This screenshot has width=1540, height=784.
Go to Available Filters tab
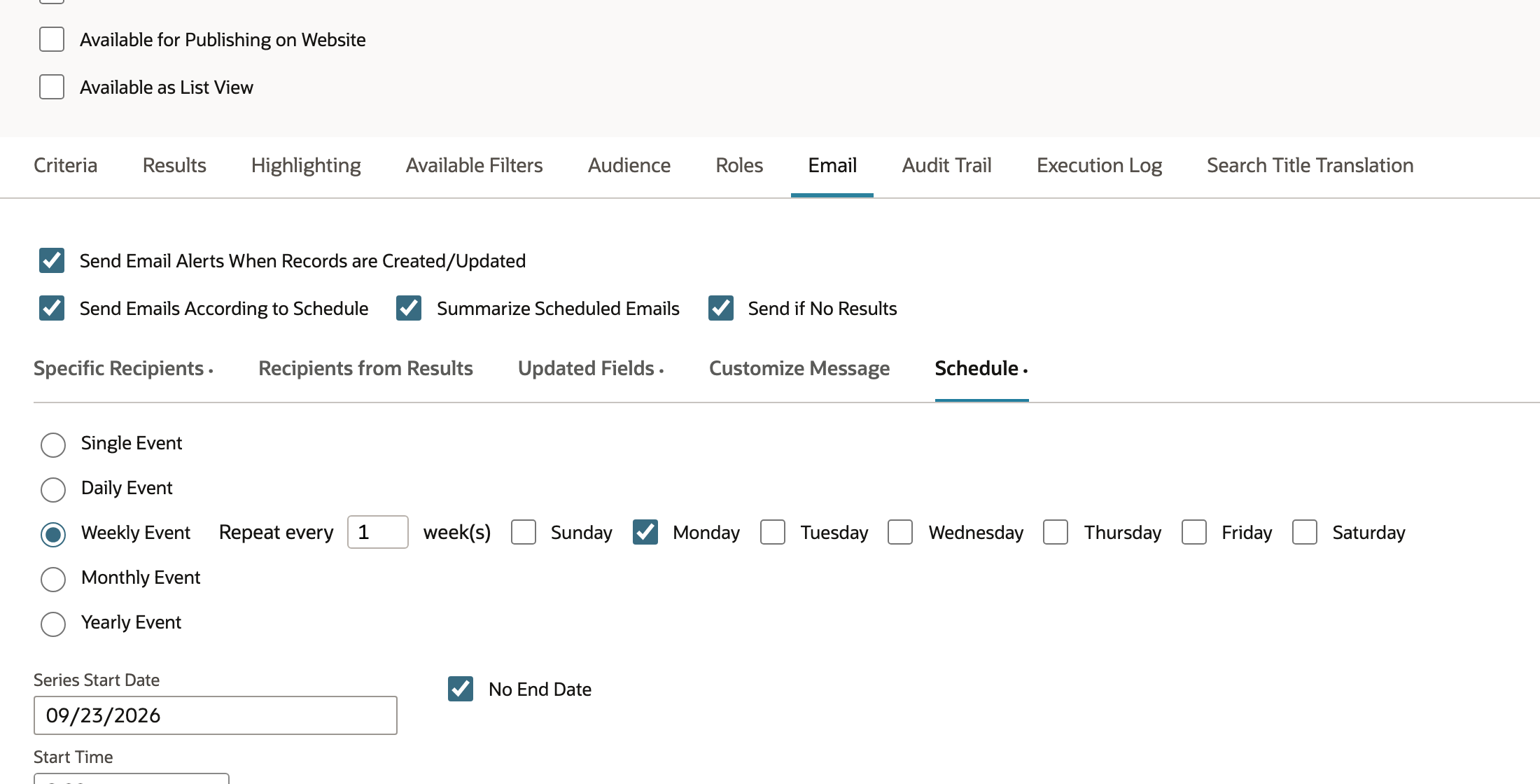[475, 165]
